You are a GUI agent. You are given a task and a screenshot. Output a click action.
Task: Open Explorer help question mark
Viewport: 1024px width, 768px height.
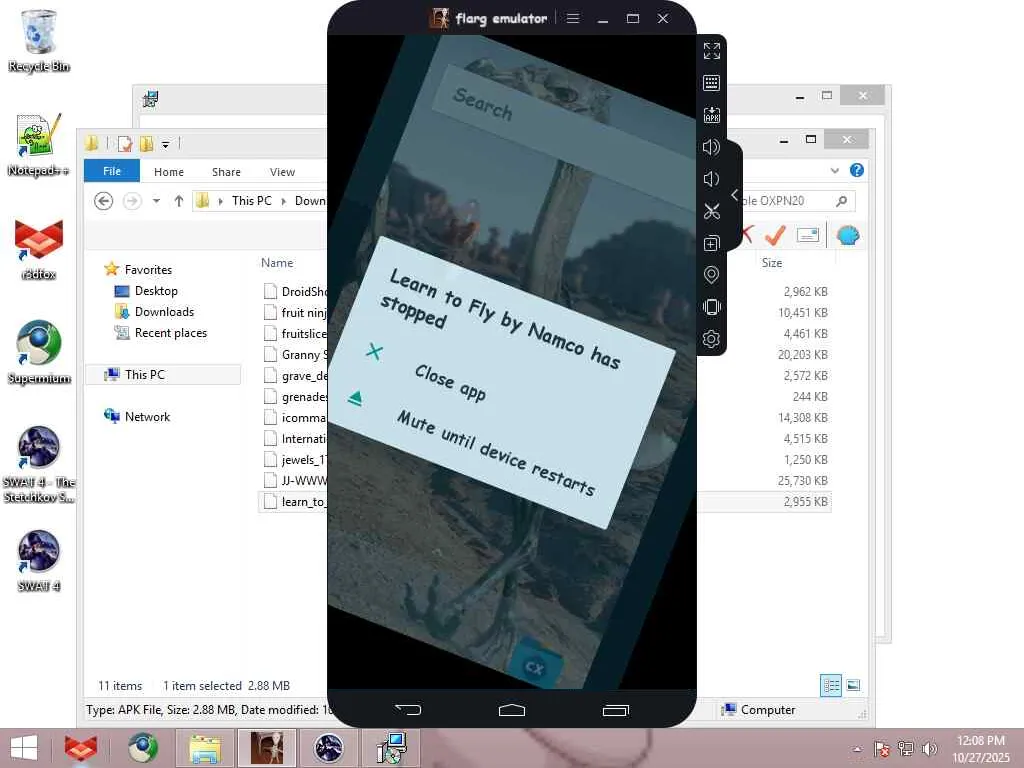point(857,170)
